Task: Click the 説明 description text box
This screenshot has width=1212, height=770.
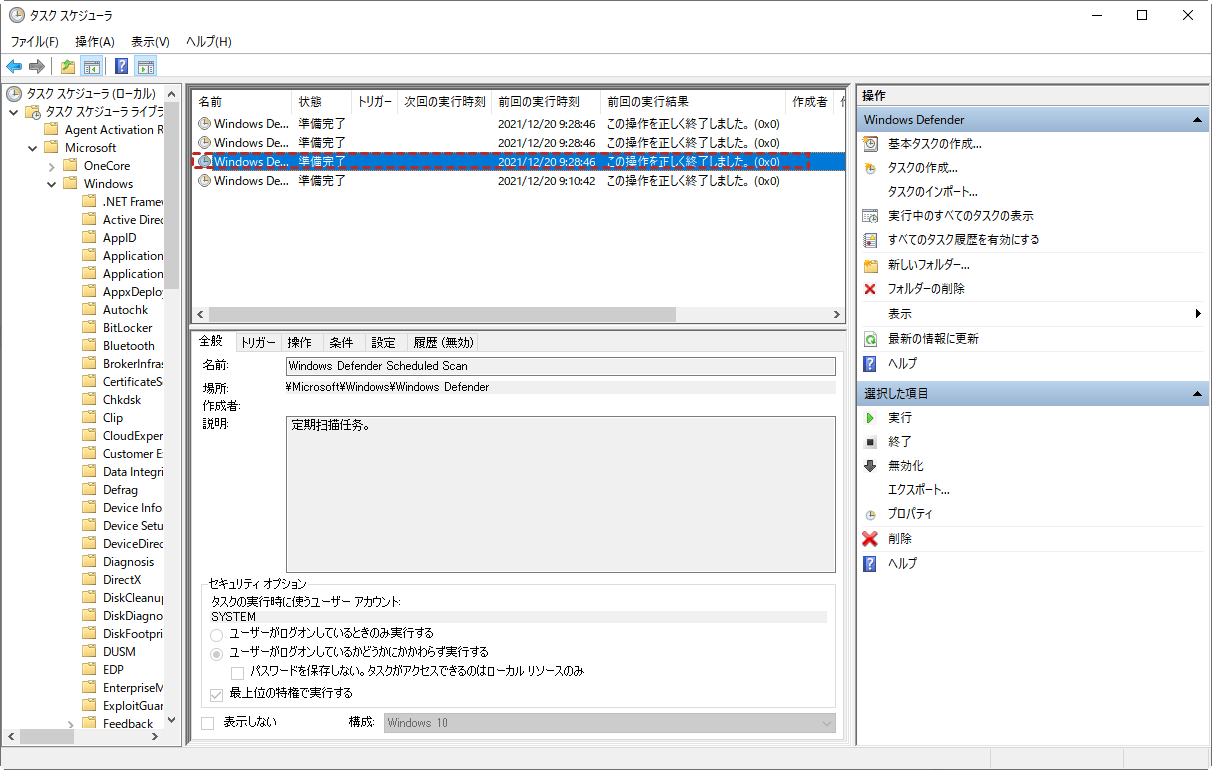Action: [x=560, y=494]
